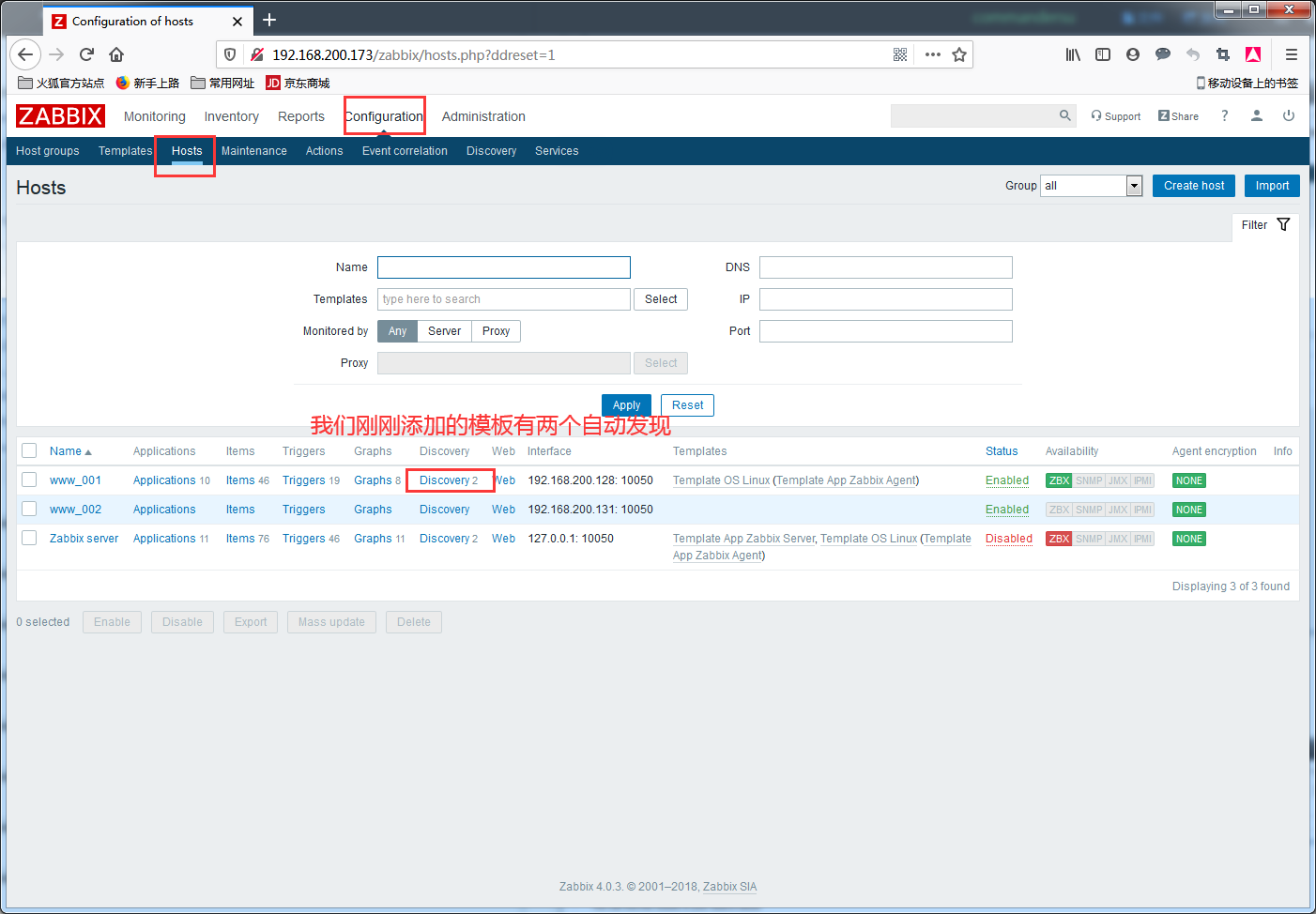Focus the IP filter field

pos(886,299)
